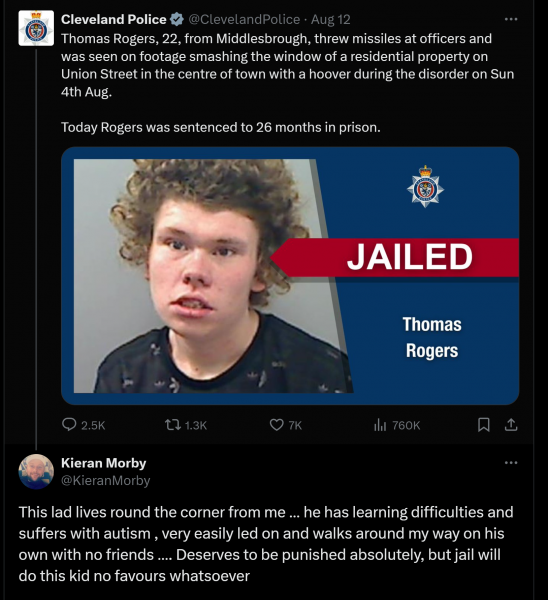Open the Aug 12 timestamp
Image resolution: width=548 pixels, height=600 pixels.
click(x=331, y=19)
